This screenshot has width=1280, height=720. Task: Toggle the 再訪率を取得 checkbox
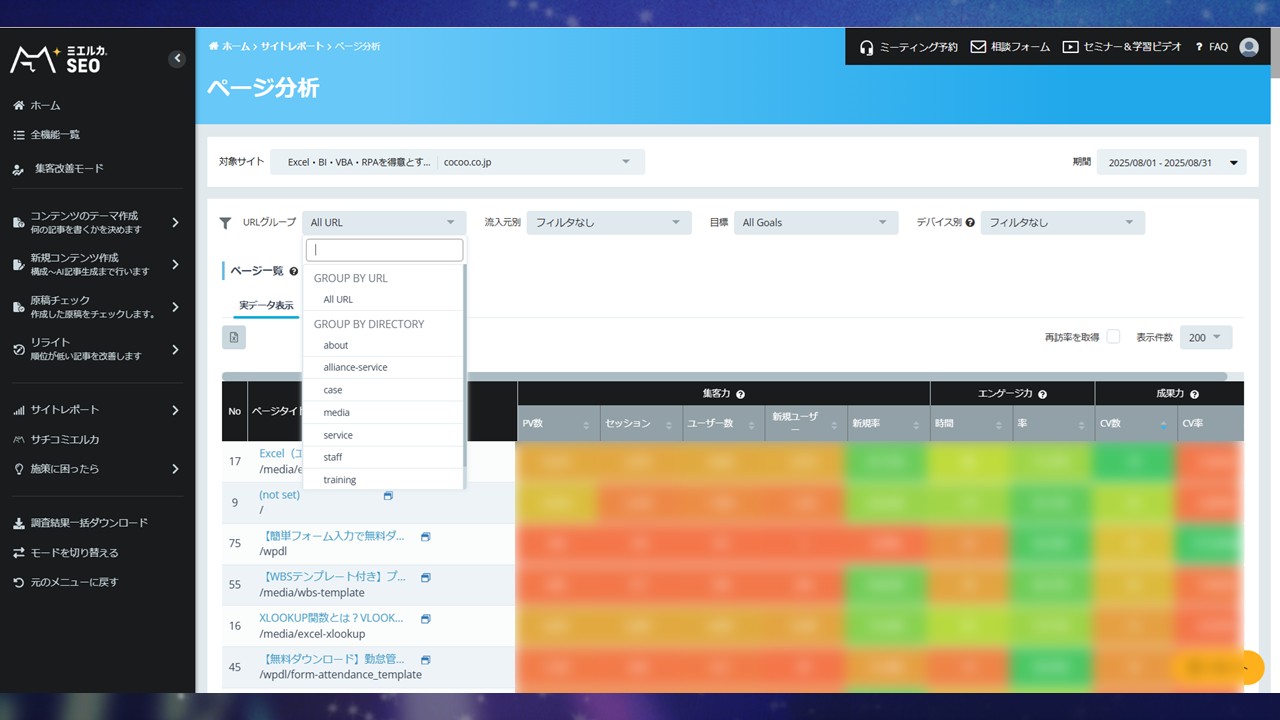(1113, 337)
